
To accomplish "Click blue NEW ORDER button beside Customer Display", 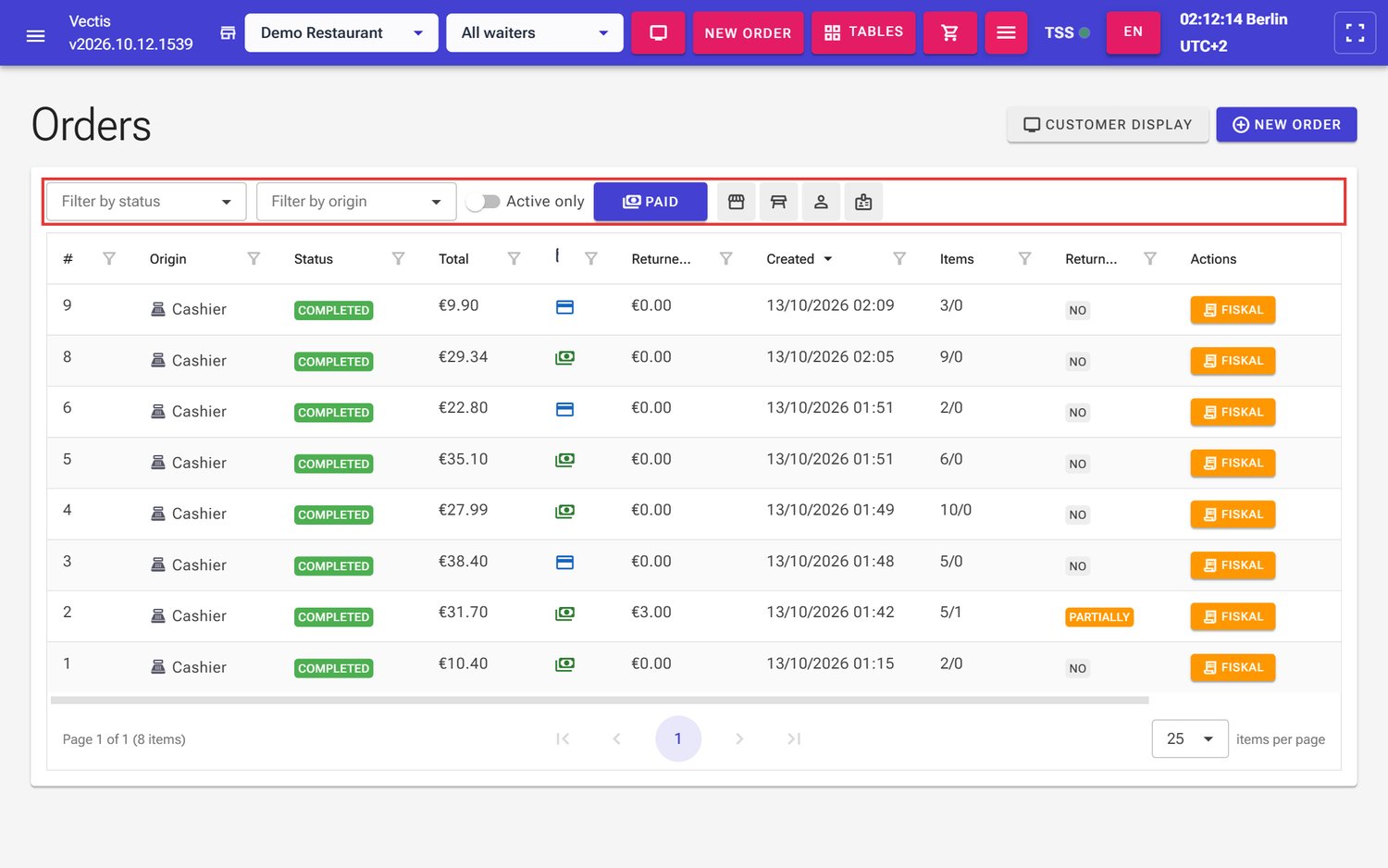I will click(x=1286, y=125).
